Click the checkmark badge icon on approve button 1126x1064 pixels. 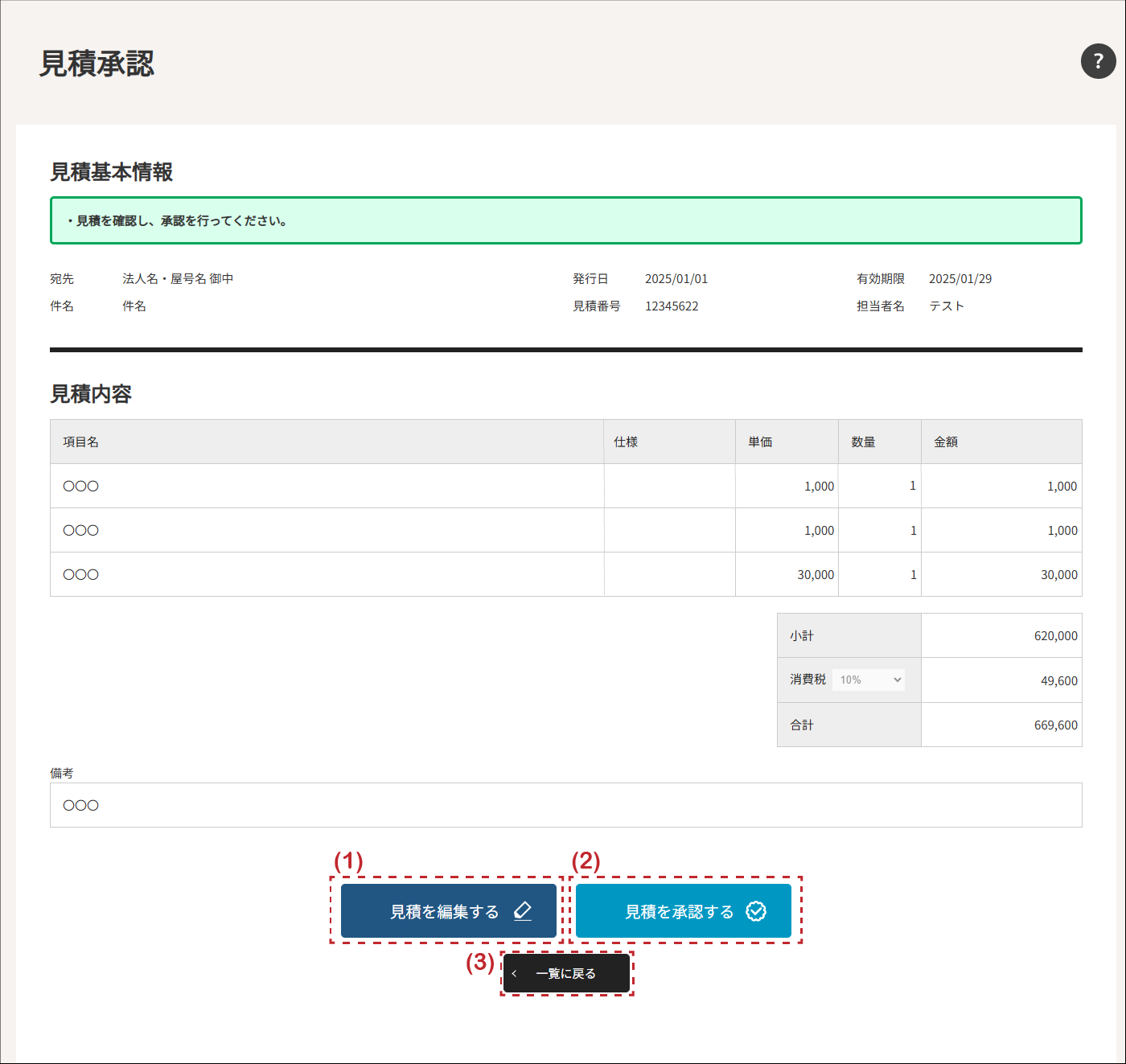(756, 911)
